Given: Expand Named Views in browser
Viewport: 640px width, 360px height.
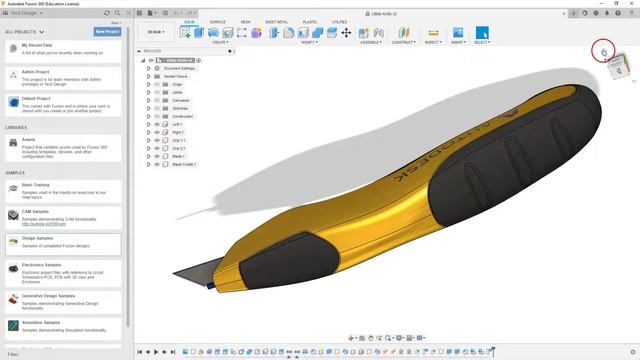Looking at the screenshot, I should [149, 76].
